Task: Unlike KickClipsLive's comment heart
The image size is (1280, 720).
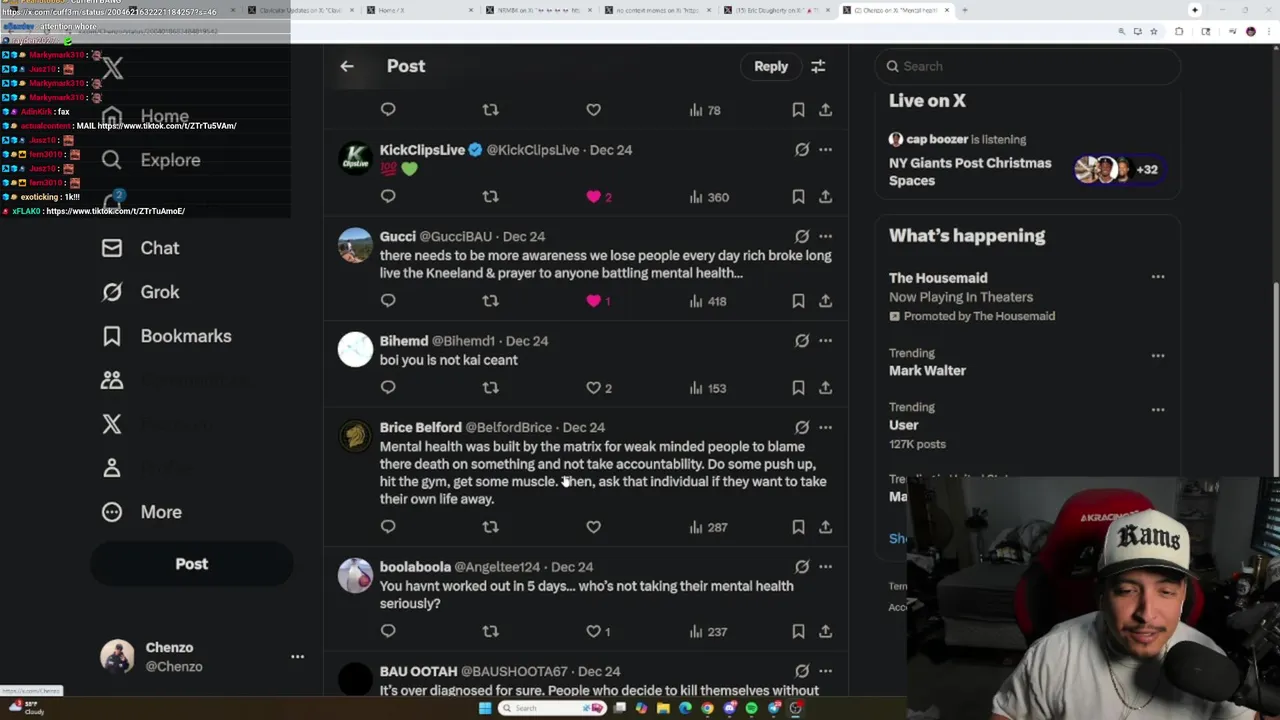Action: (594, 197)
